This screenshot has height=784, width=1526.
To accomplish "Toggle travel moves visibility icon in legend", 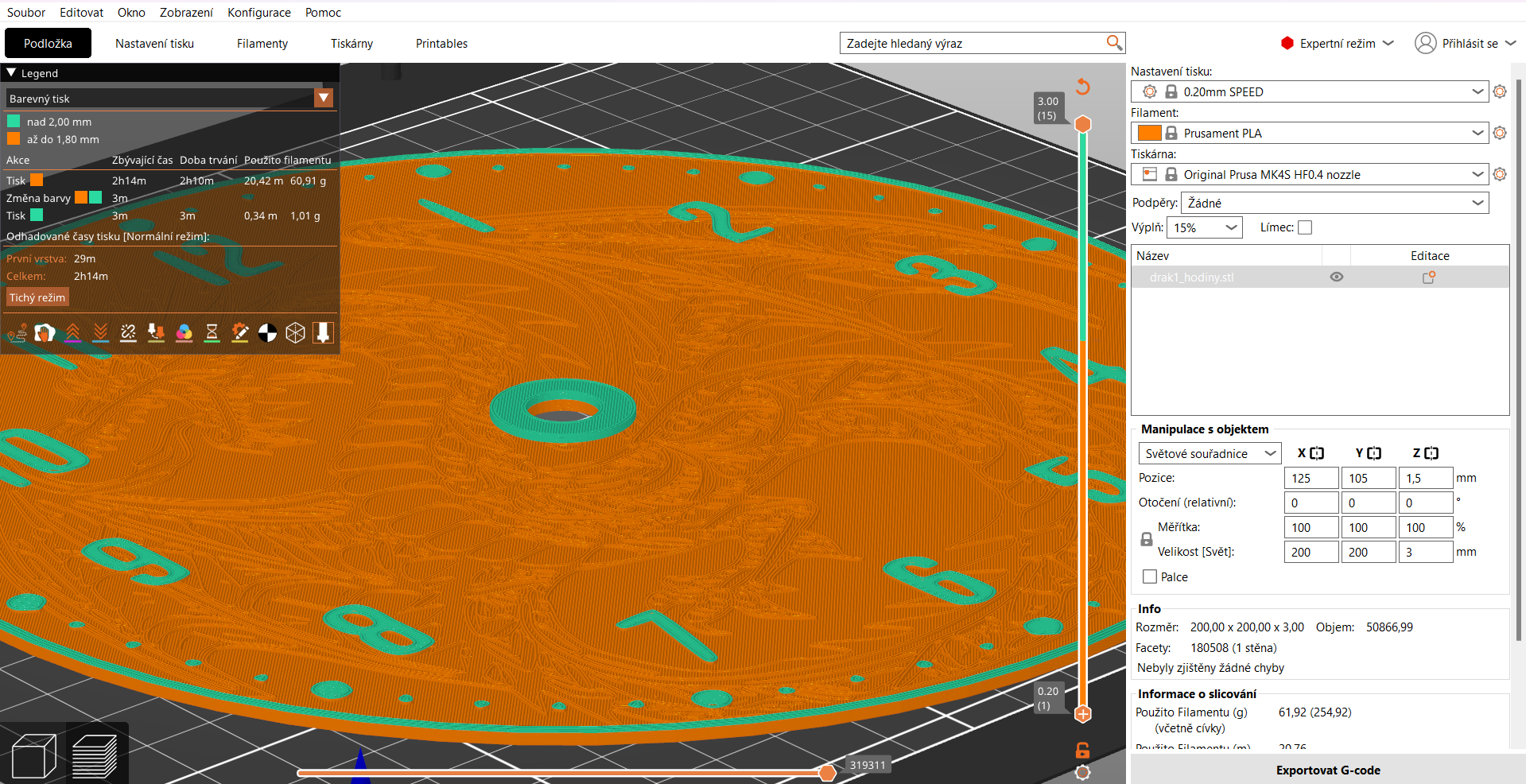I will [17, 333].
